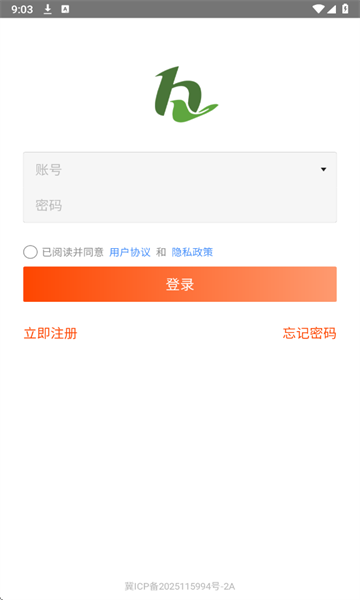This screenshot has height=600, width=360.
Task: Tap the letter A keyboard icon in status bar
Action: (x=65, y=9)
